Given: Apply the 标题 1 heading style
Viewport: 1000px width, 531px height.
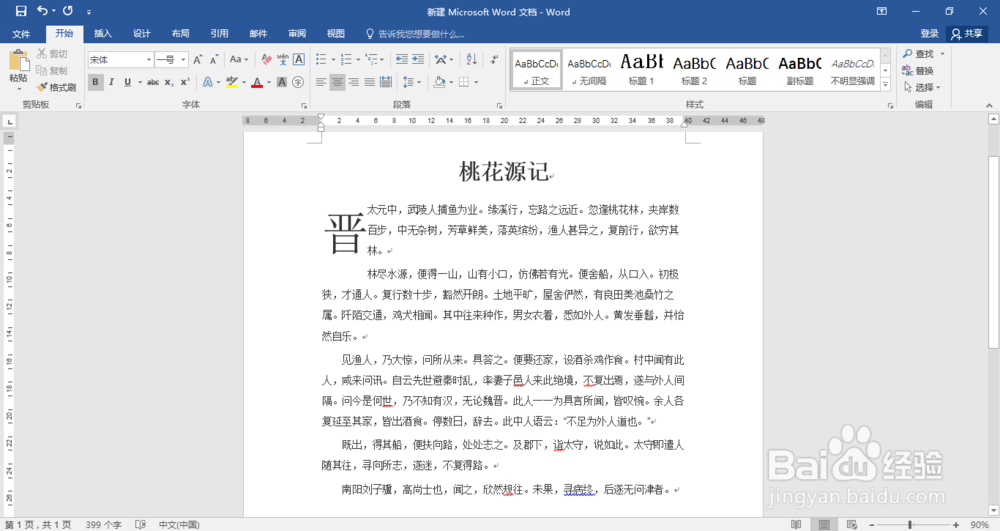Looking at the screenshot, I should [x=642, y=69].
